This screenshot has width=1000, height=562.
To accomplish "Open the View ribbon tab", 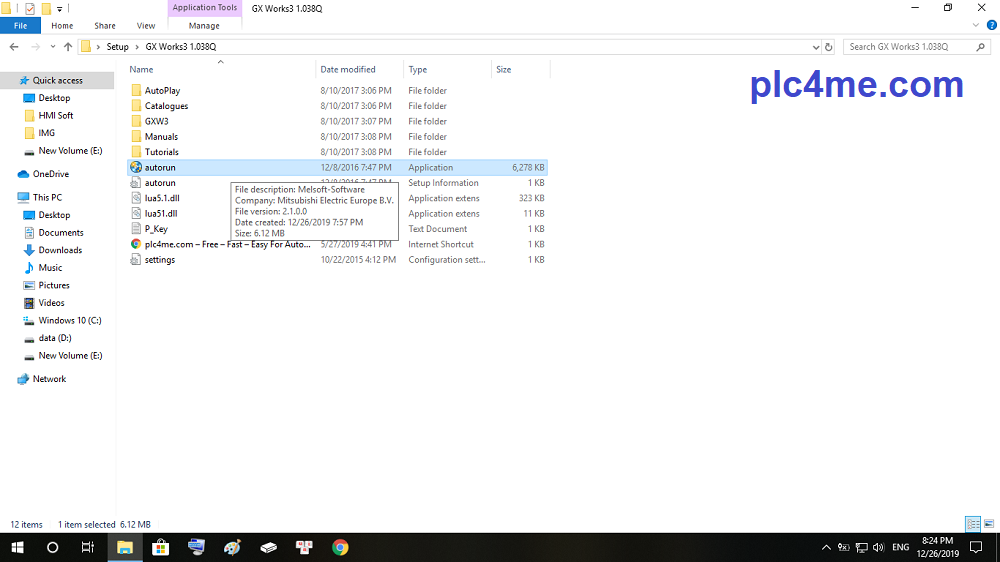I will coord(146,26).
